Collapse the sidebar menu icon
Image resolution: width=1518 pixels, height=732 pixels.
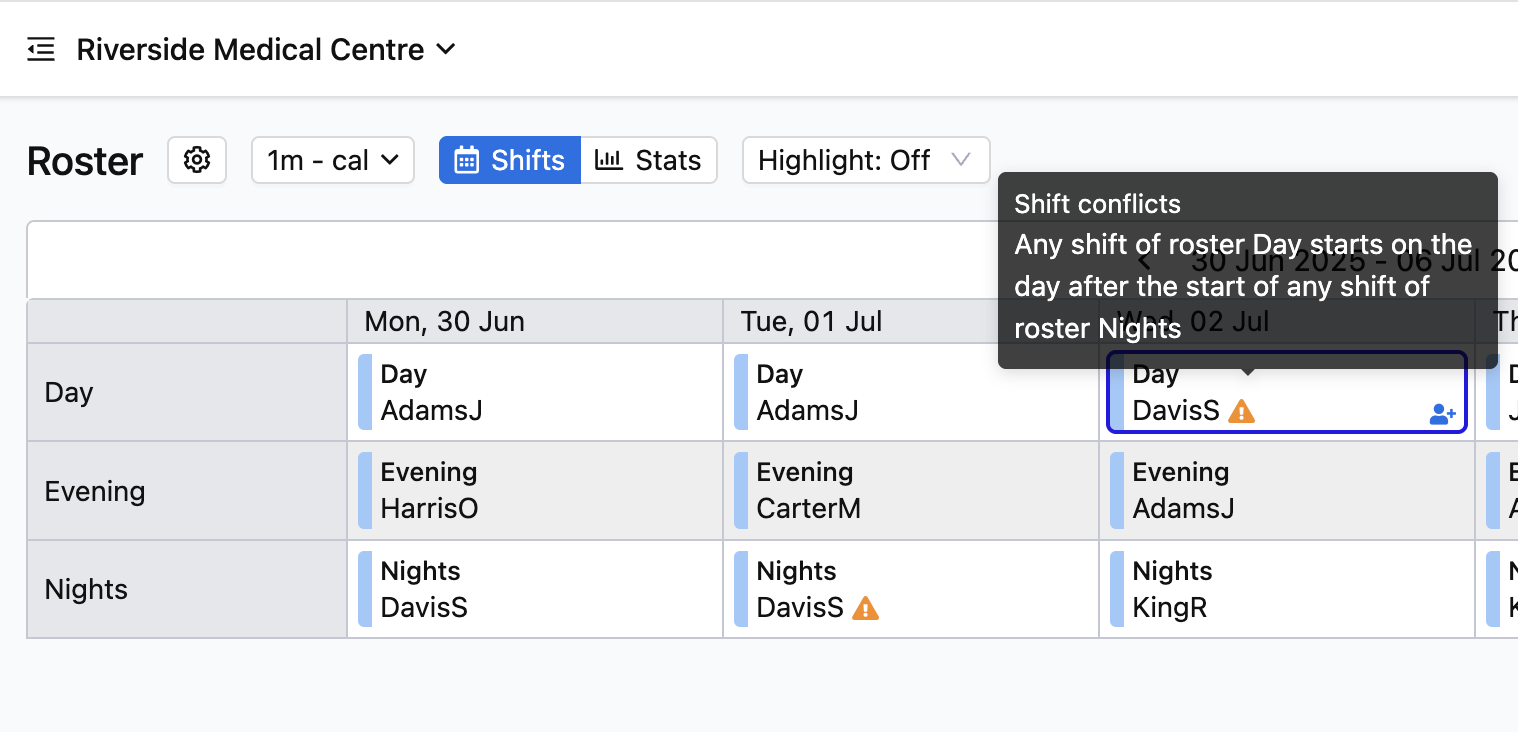click(x=41, y=49)
